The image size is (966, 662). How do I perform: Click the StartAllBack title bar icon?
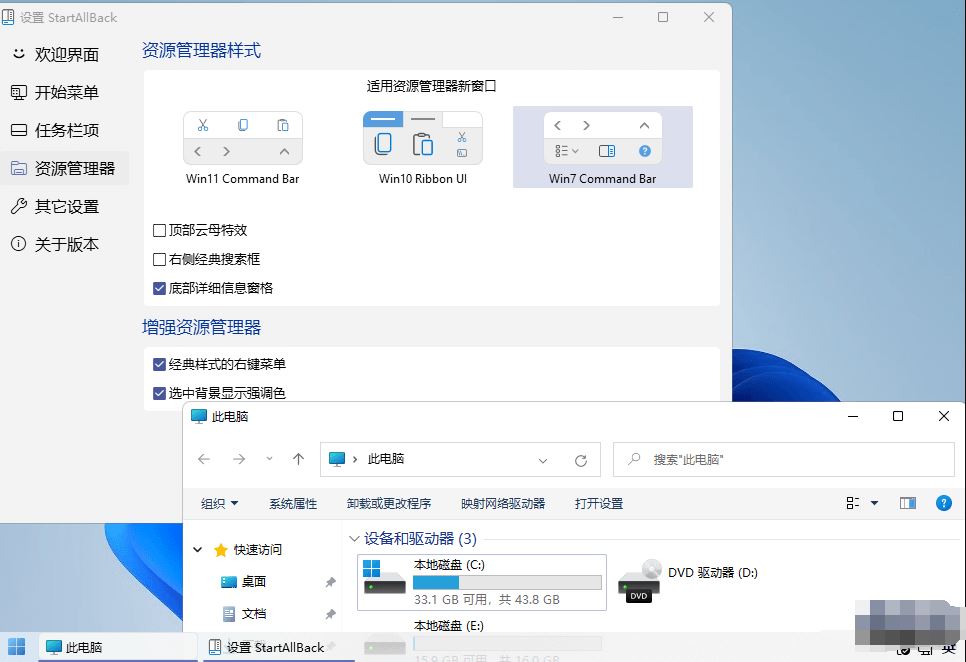[x=7, y=17]
